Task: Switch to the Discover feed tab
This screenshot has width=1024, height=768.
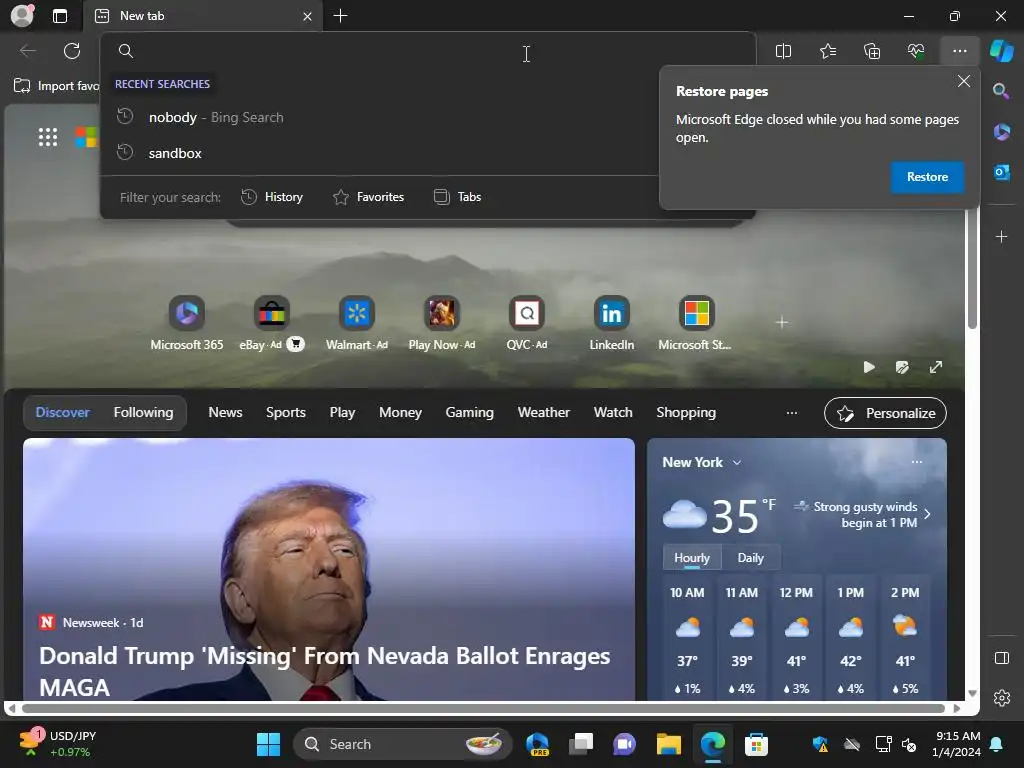Action: [x=63, y=413]
